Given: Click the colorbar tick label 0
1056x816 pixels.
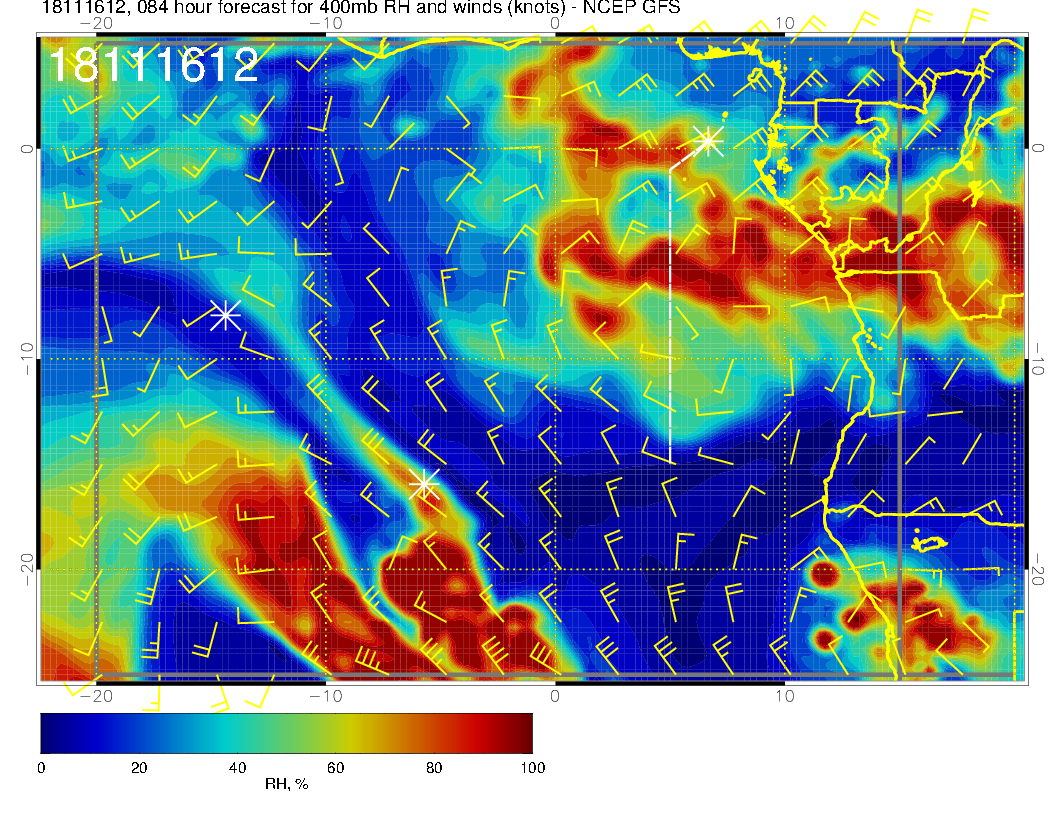Looking at the screenshot, I should [41, 768].
